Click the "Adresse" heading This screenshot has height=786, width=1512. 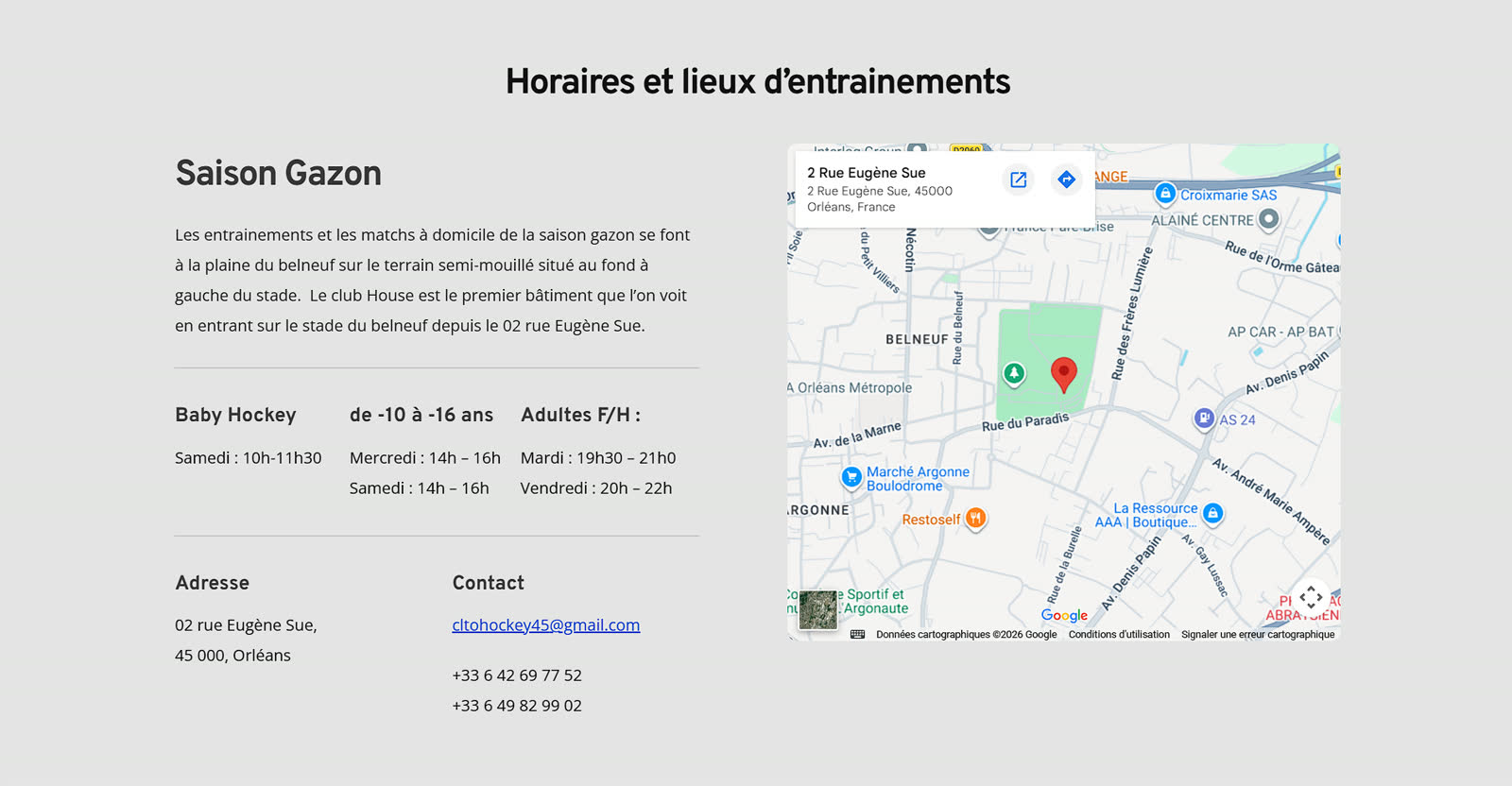pyautogui.click(x=213, y=583)
